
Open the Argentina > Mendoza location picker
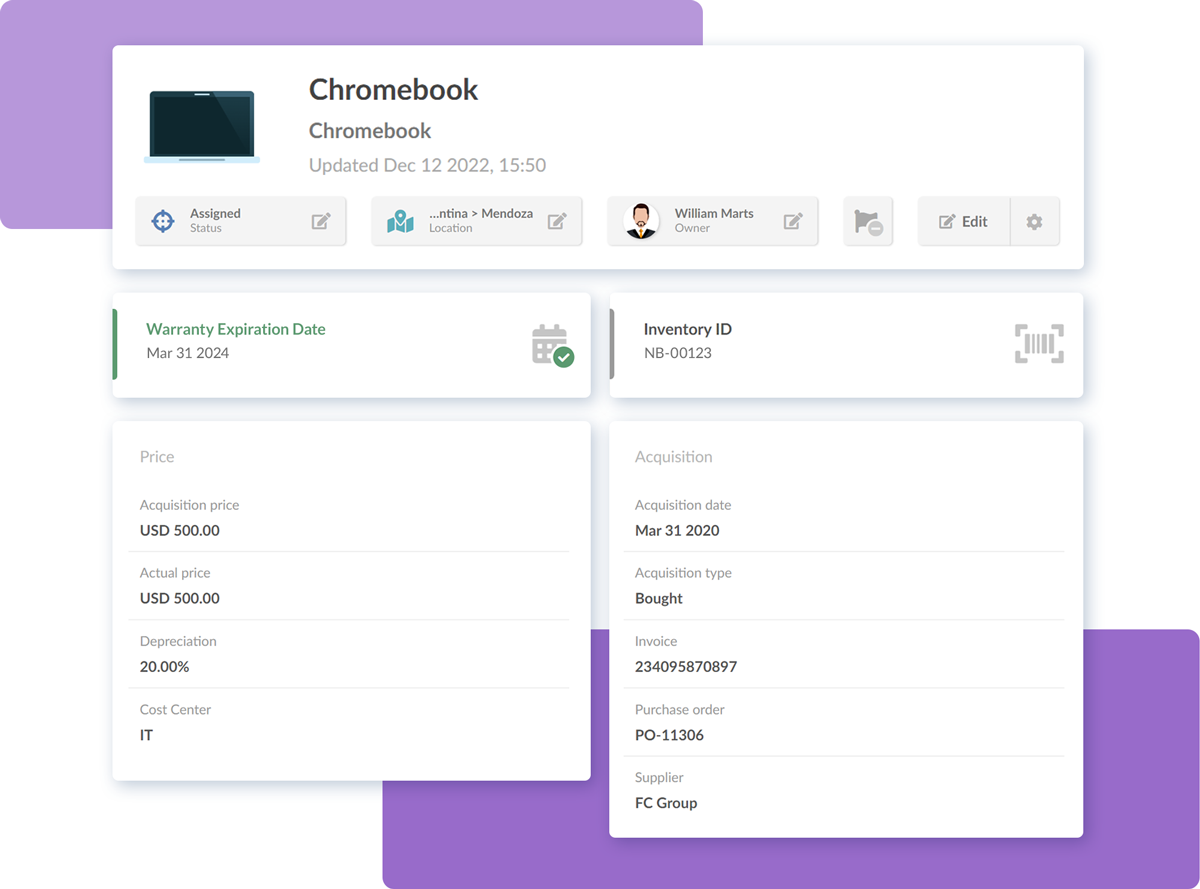tap(476, 221)
